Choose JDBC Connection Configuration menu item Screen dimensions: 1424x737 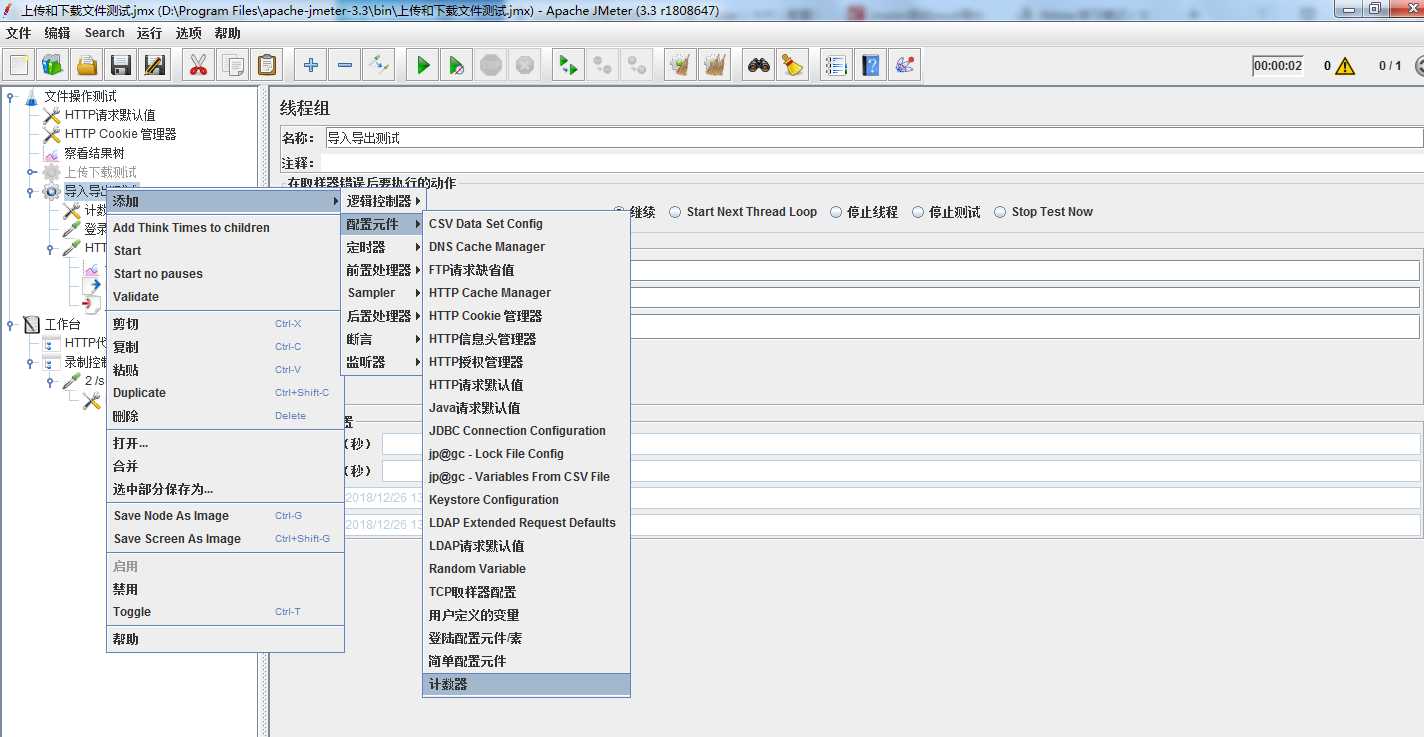[527, 431]
